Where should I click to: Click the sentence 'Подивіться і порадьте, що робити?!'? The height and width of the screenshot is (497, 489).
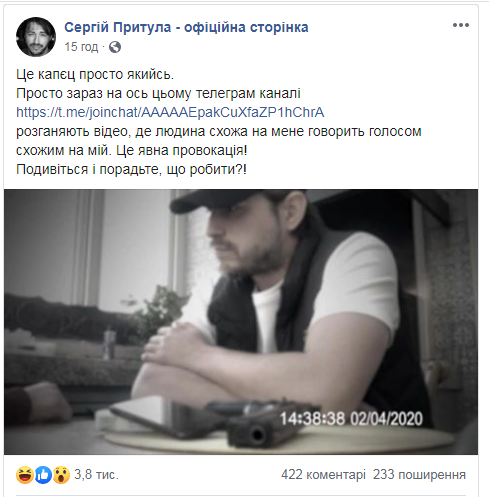tap(131, 170)
